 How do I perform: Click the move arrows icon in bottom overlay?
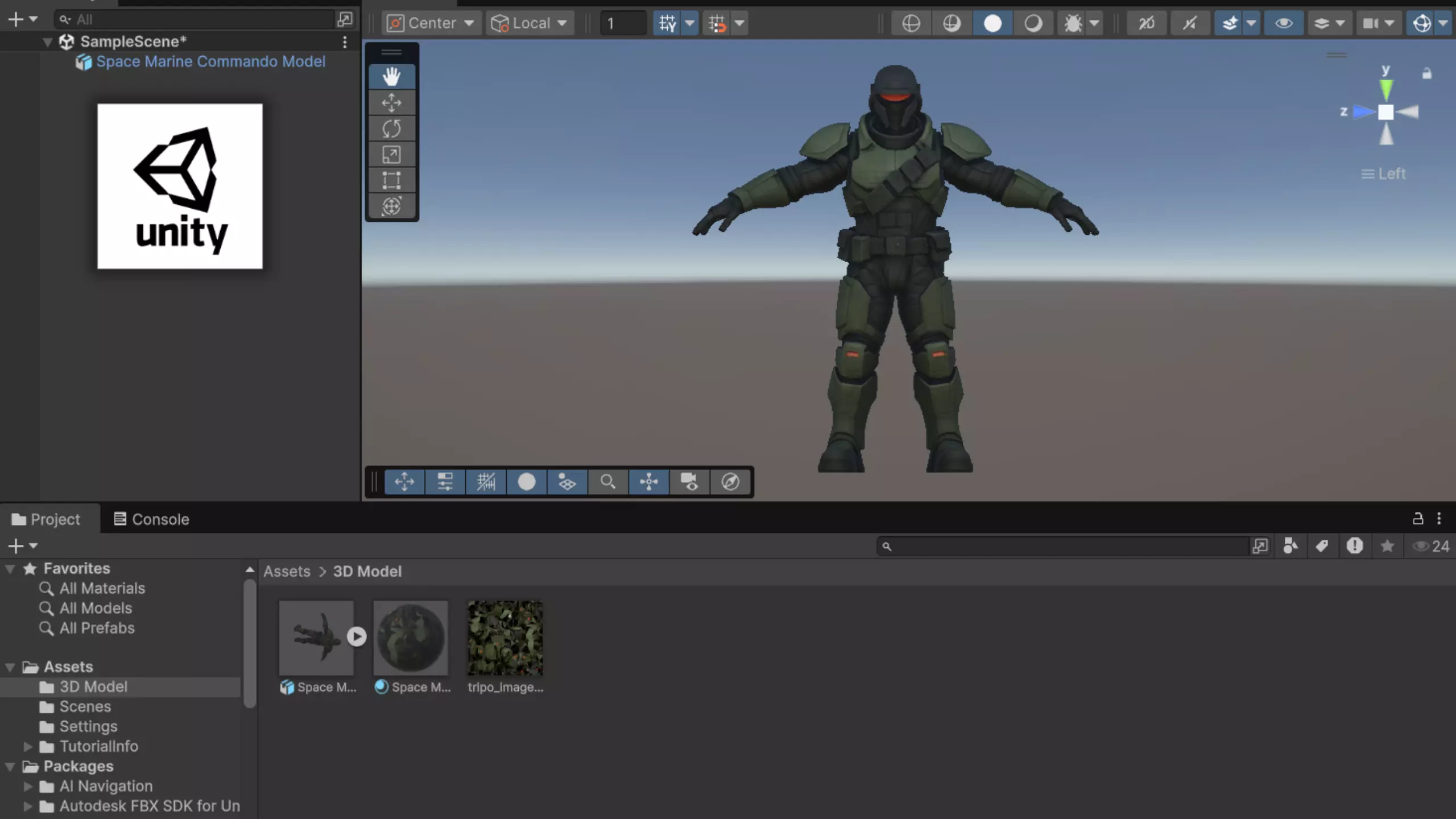click(404, 482)
